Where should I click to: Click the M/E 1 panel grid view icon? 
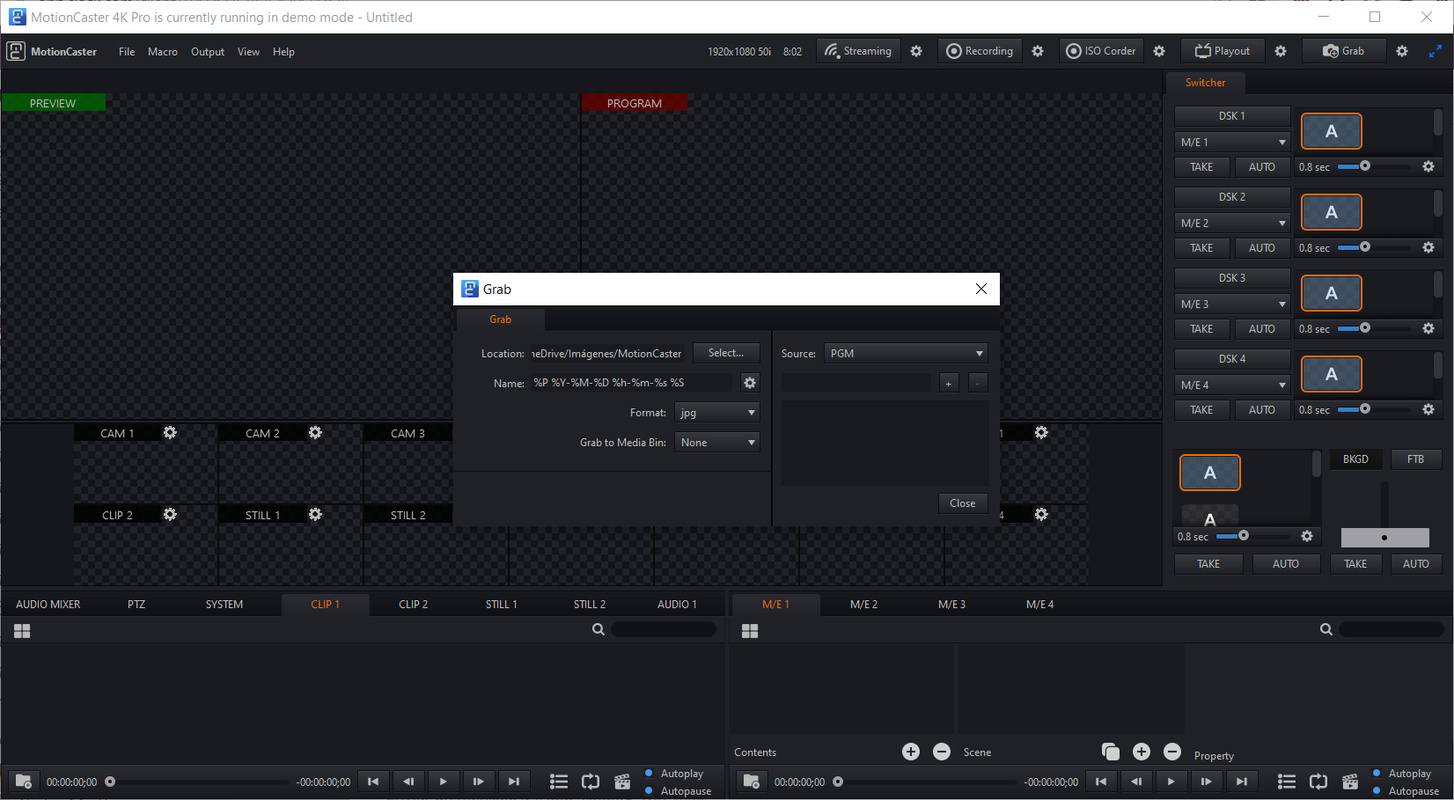click(x=750, y=630)
